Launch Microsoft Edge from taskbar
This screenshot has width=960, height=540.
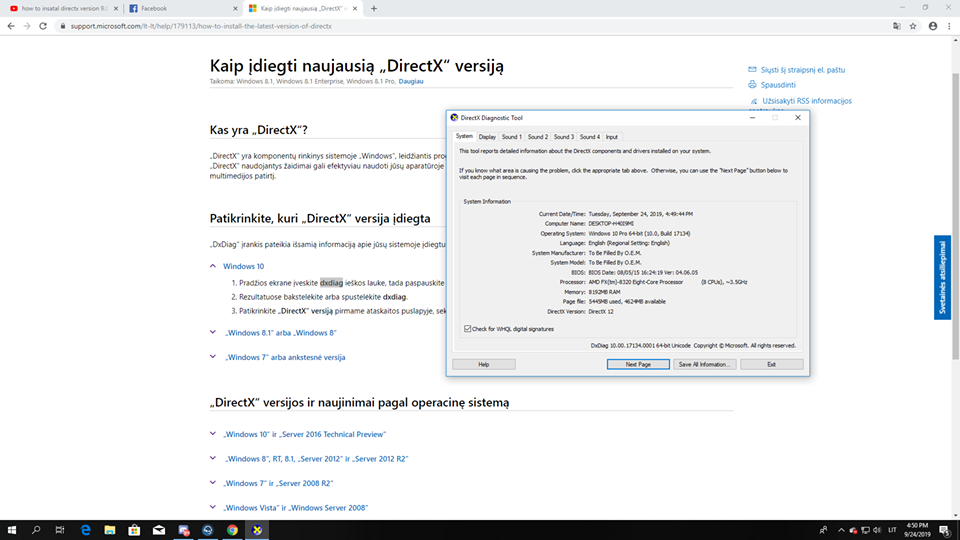(85, 530)
